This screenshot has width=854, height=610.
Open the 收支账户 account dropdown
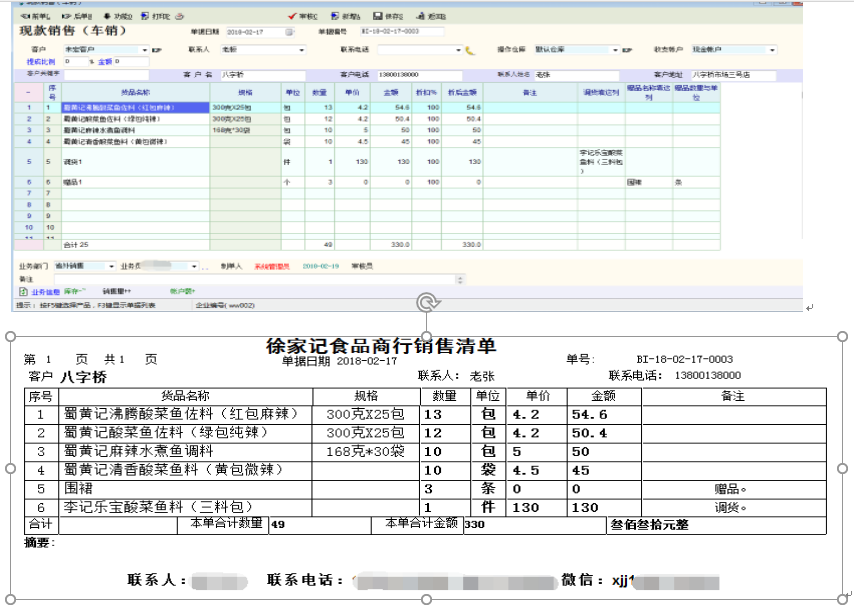coord(776,49)
